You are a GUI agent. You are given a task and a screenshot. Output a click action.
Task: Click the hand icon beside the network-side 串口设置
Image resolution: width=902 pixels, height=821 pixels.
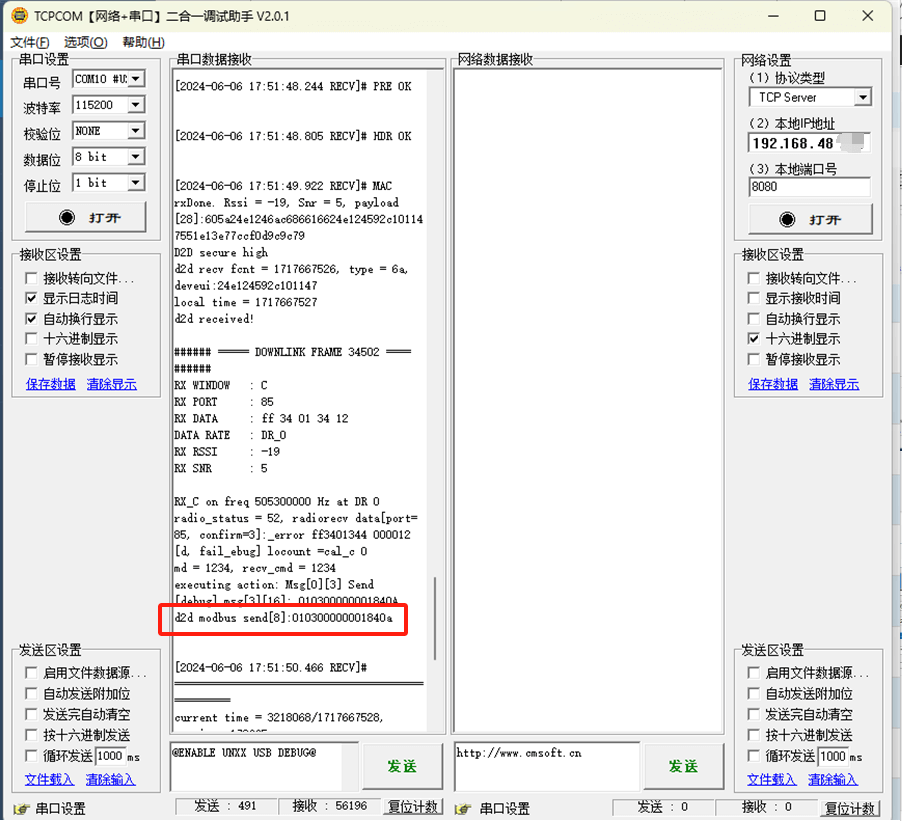coord(464,809)
